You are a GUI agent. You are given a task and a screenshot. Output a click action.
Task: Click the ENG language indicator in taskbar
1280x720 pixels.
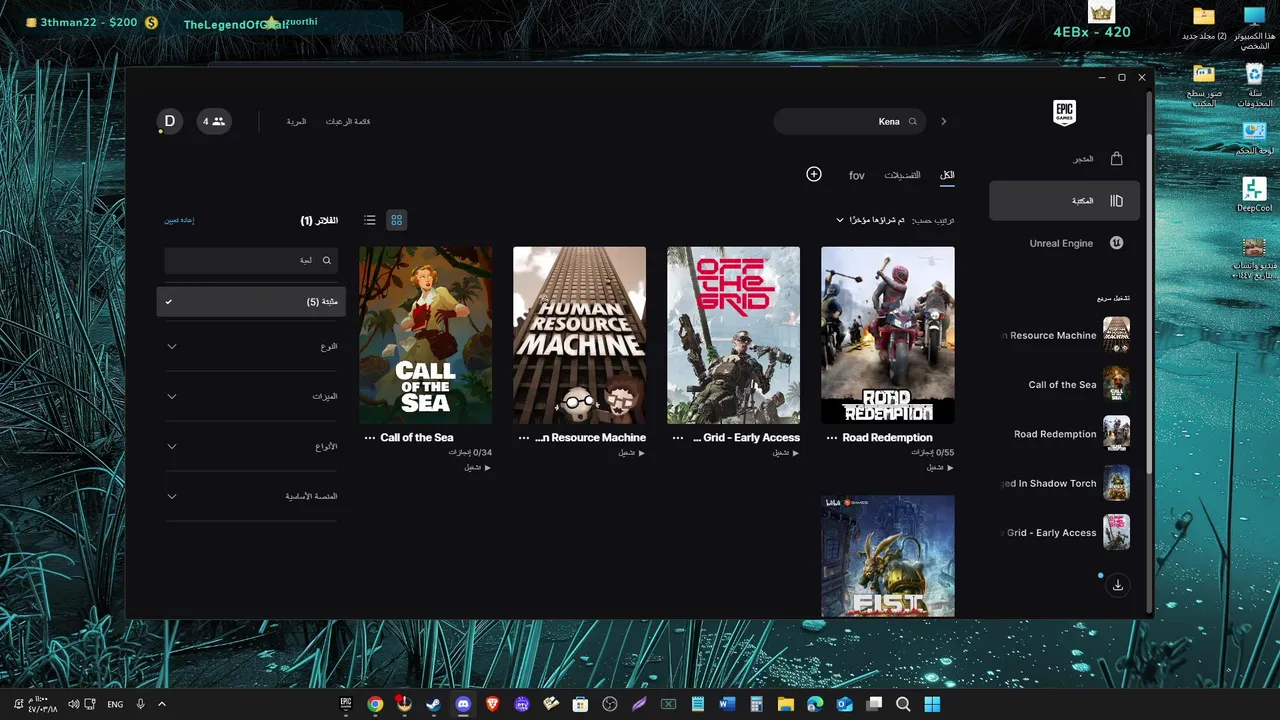(115, 704)
